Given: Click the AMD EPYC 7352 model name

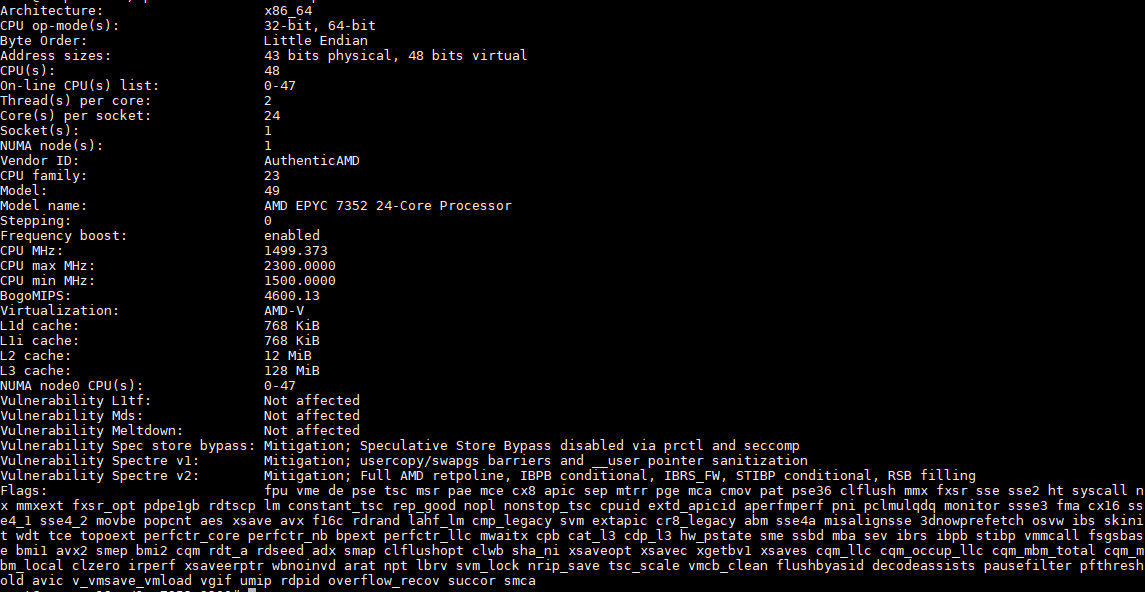Looking at the screenshot, I should click(387, 206).
